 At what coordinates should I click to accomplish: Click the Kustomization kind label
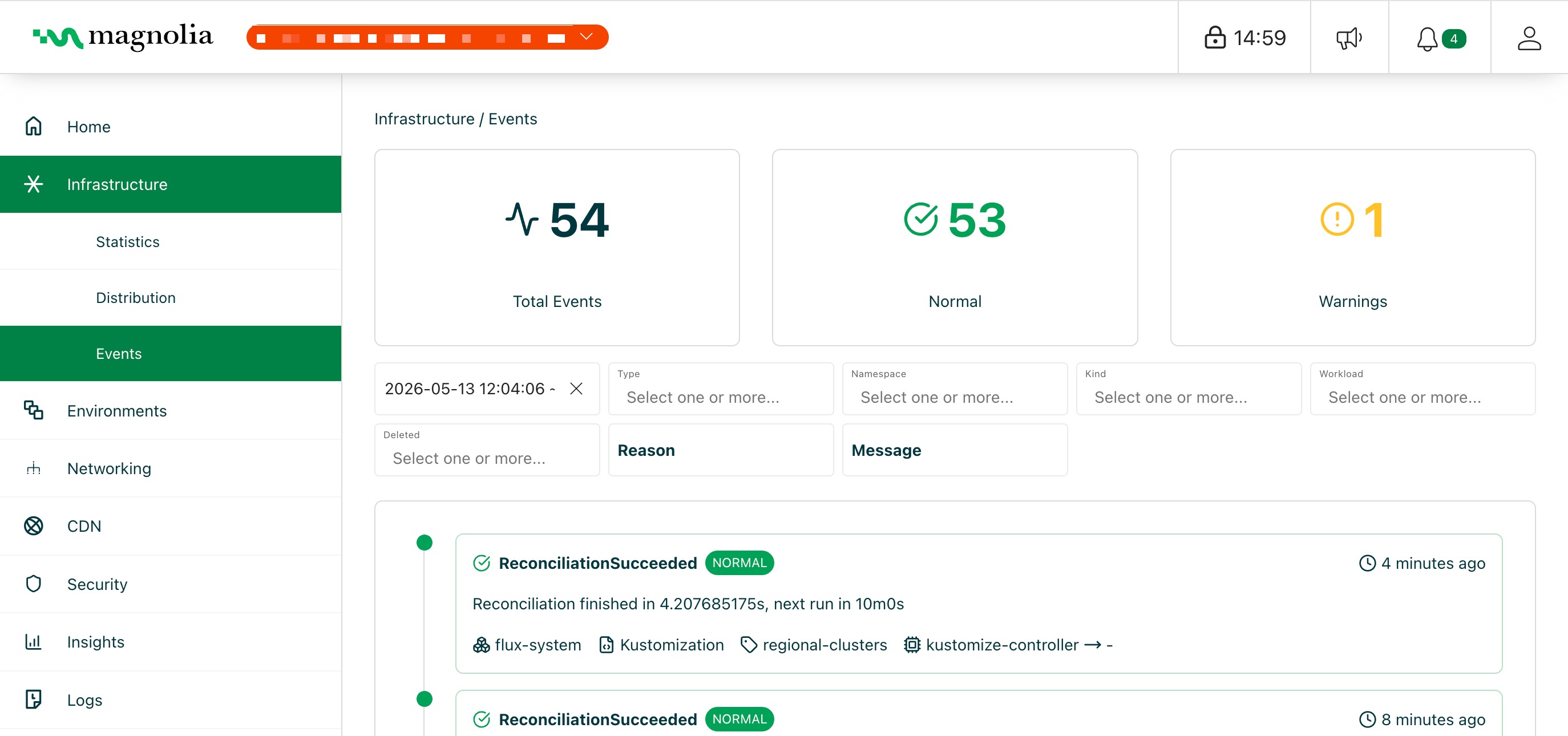pos(672,645)
